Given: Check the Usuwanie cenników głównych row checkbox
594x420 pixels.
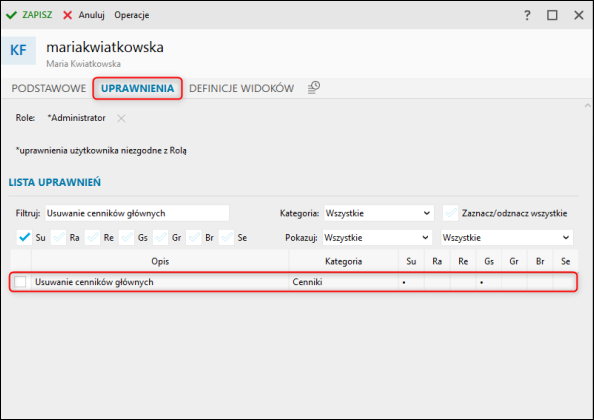Looking at the screenshot, I should [20, 282].
